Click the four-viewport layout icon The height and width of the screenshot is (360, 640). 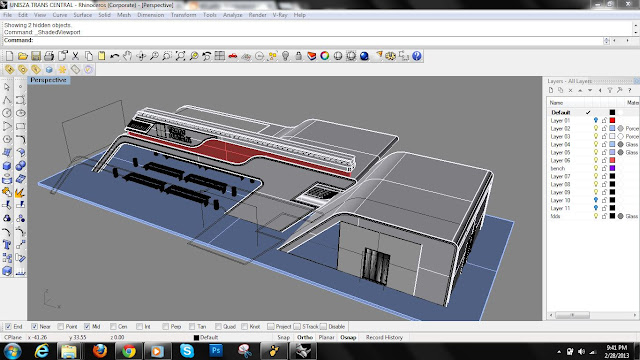tap(220, 56)
